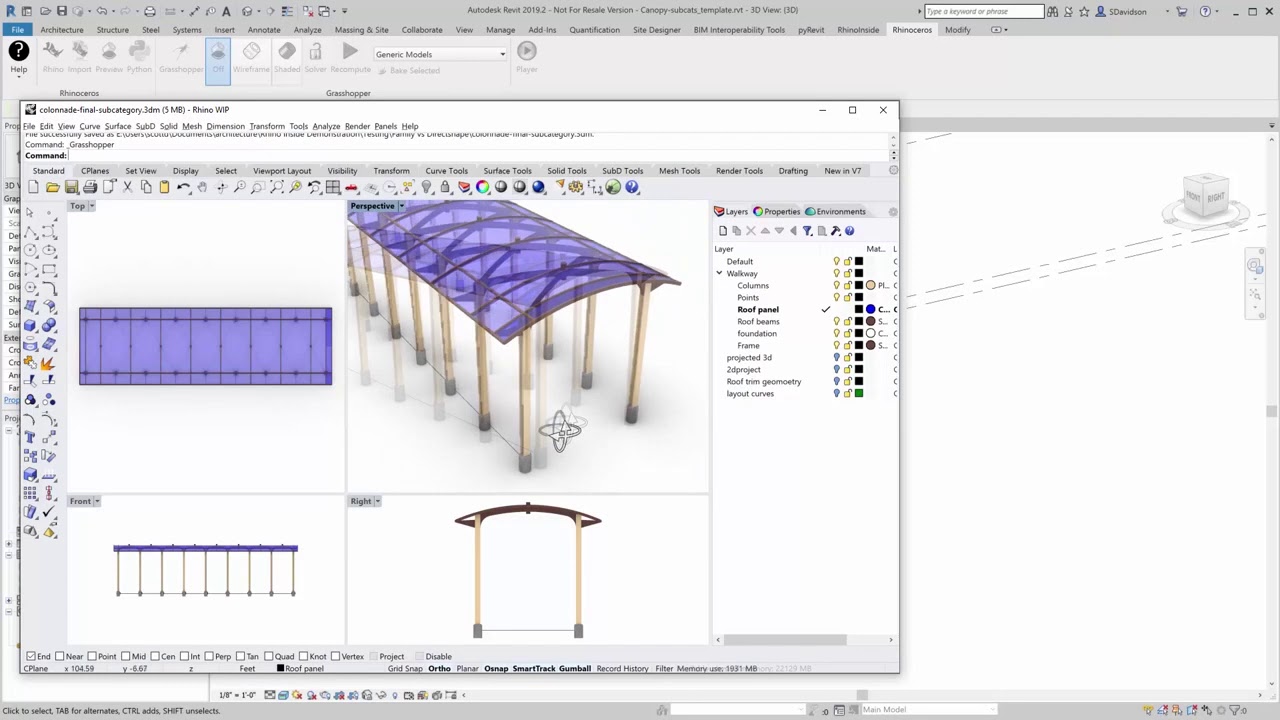Open the Front viewport title dropdown arrow

click(x=97, y=501)
